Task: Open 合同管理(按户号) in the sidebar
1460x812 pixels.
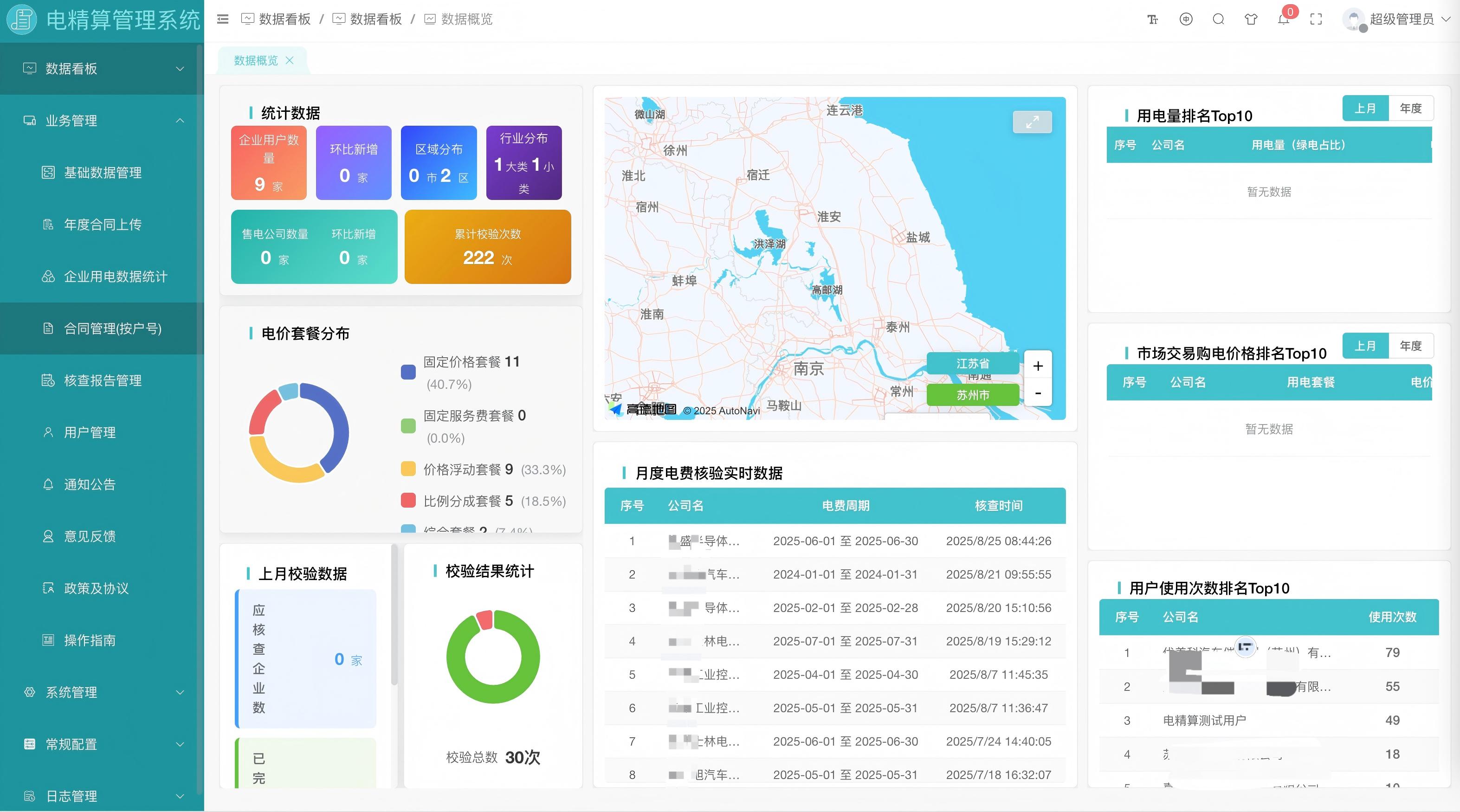Action: click(112, 329)
